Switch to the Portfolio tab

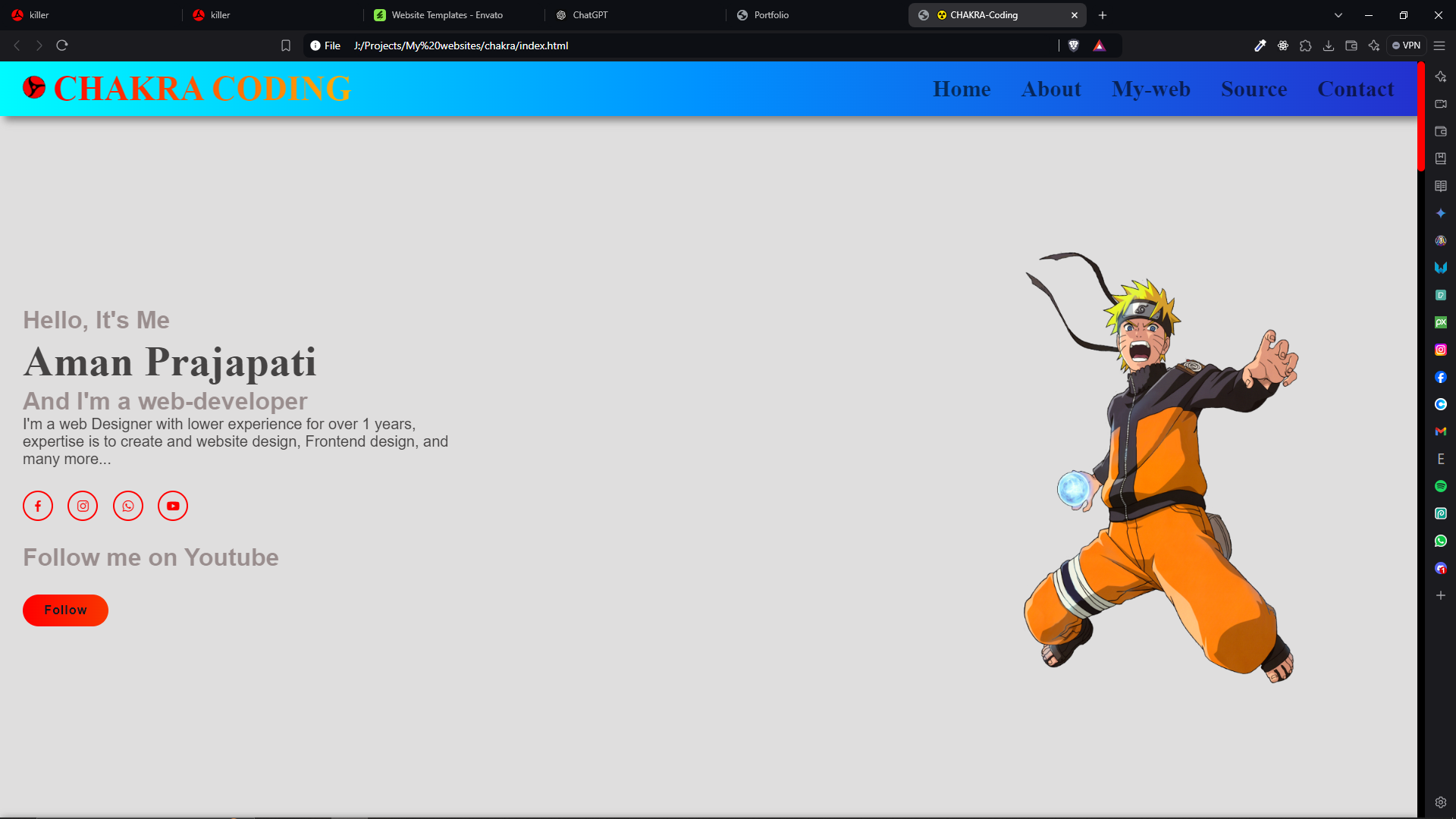[x=817, y=15]
